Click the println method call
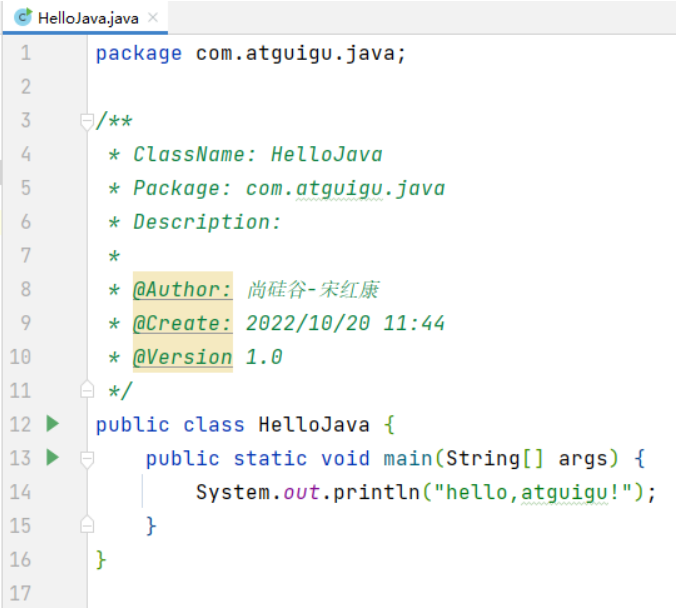The height and width of the screenshot is (609, 679). pyautogui.click(x=376, y=492)
